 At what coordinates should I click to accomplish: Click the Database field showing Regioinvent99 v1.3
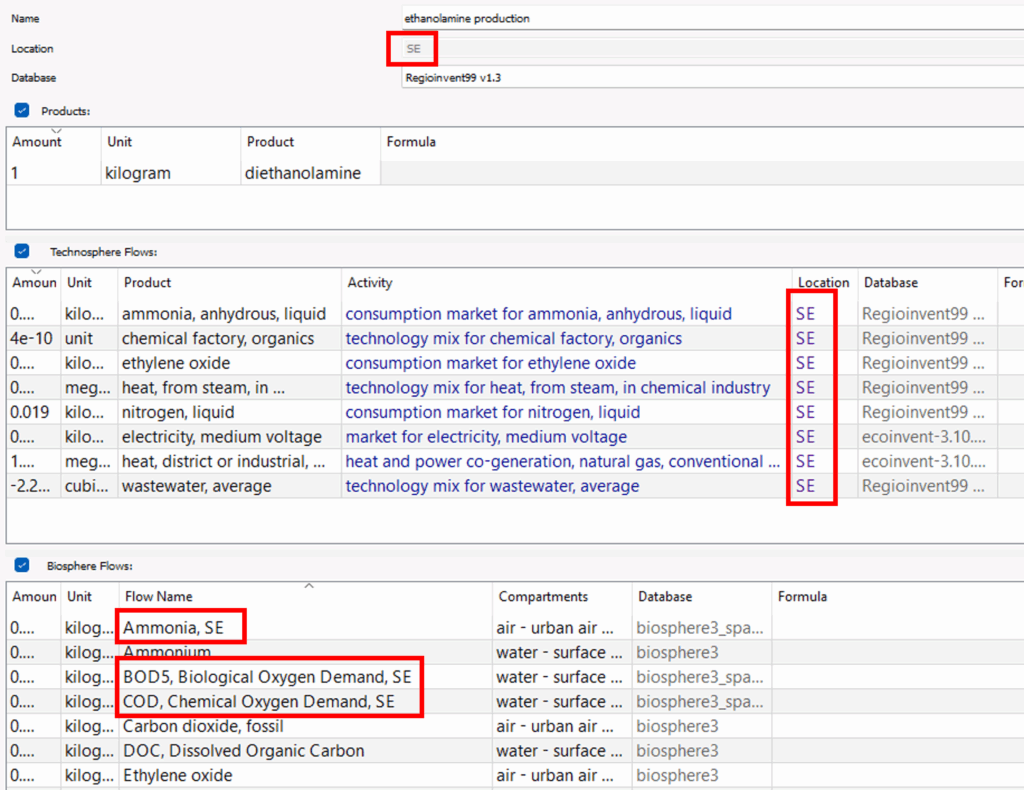(712, 78)
